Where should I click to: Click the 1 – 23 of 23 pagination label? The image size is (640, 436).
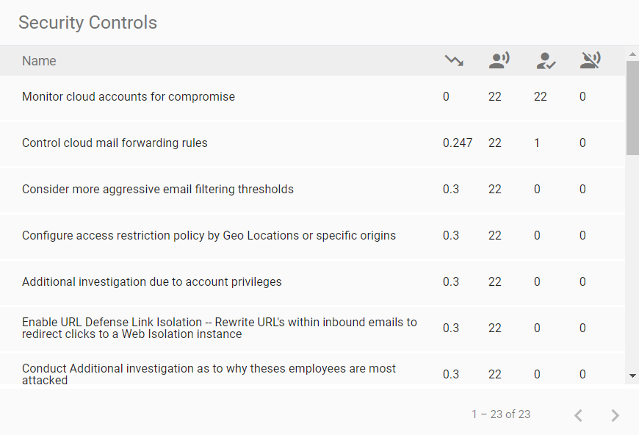tap(501, 414)
